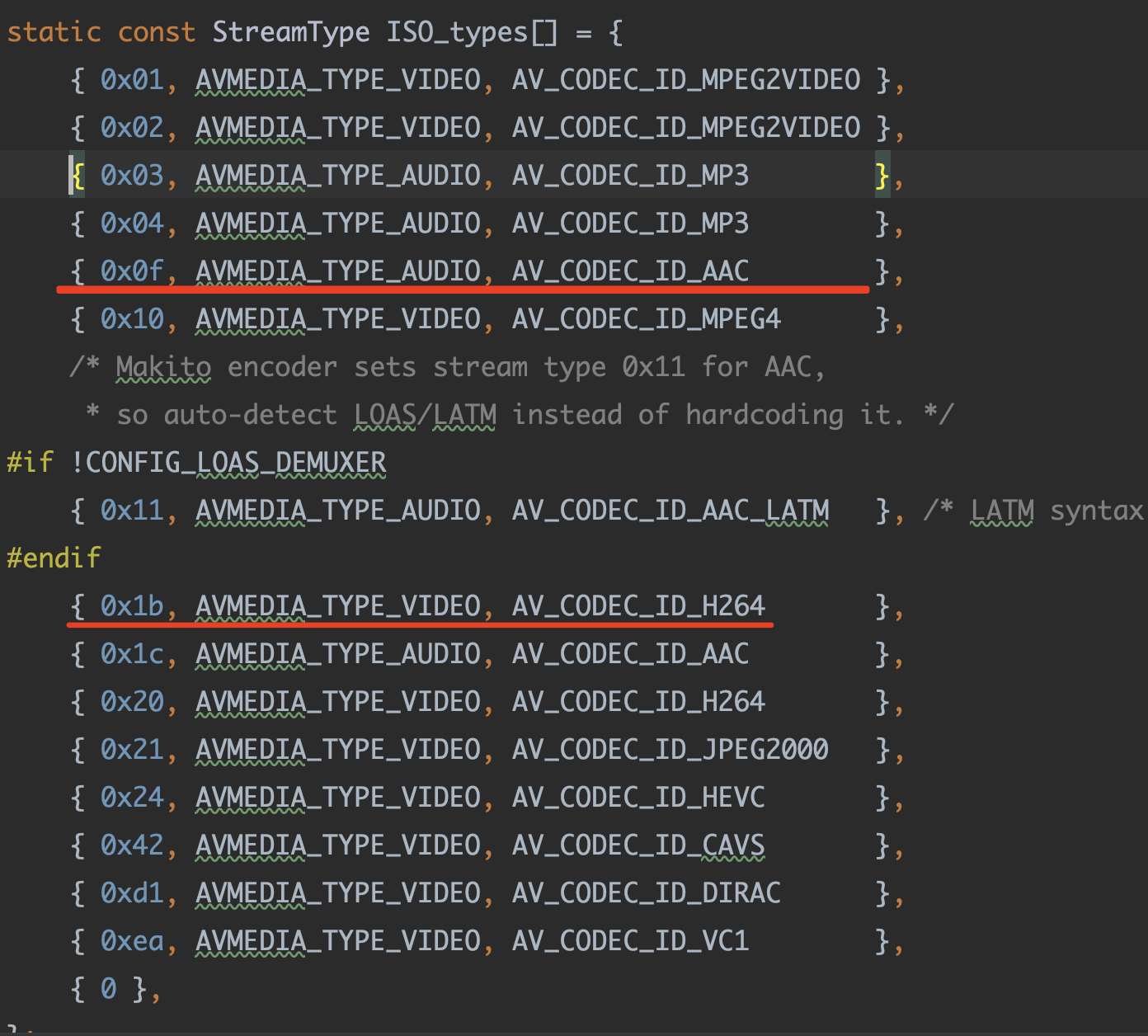Click AV_CODEC_ID_MPEG2VIDEO on the 0x01 row

(x=686, y=80)
